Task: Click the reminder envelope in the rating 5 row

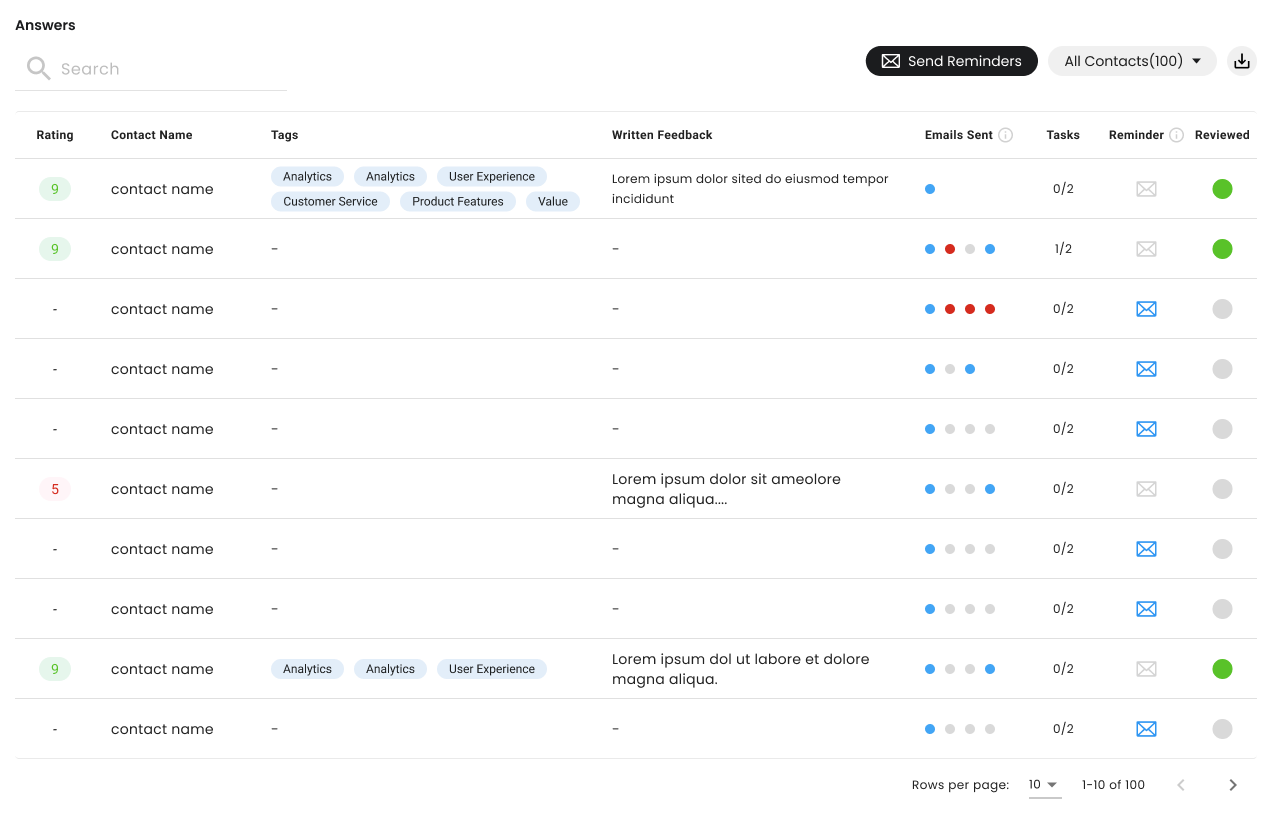Action: [1146, 489]
